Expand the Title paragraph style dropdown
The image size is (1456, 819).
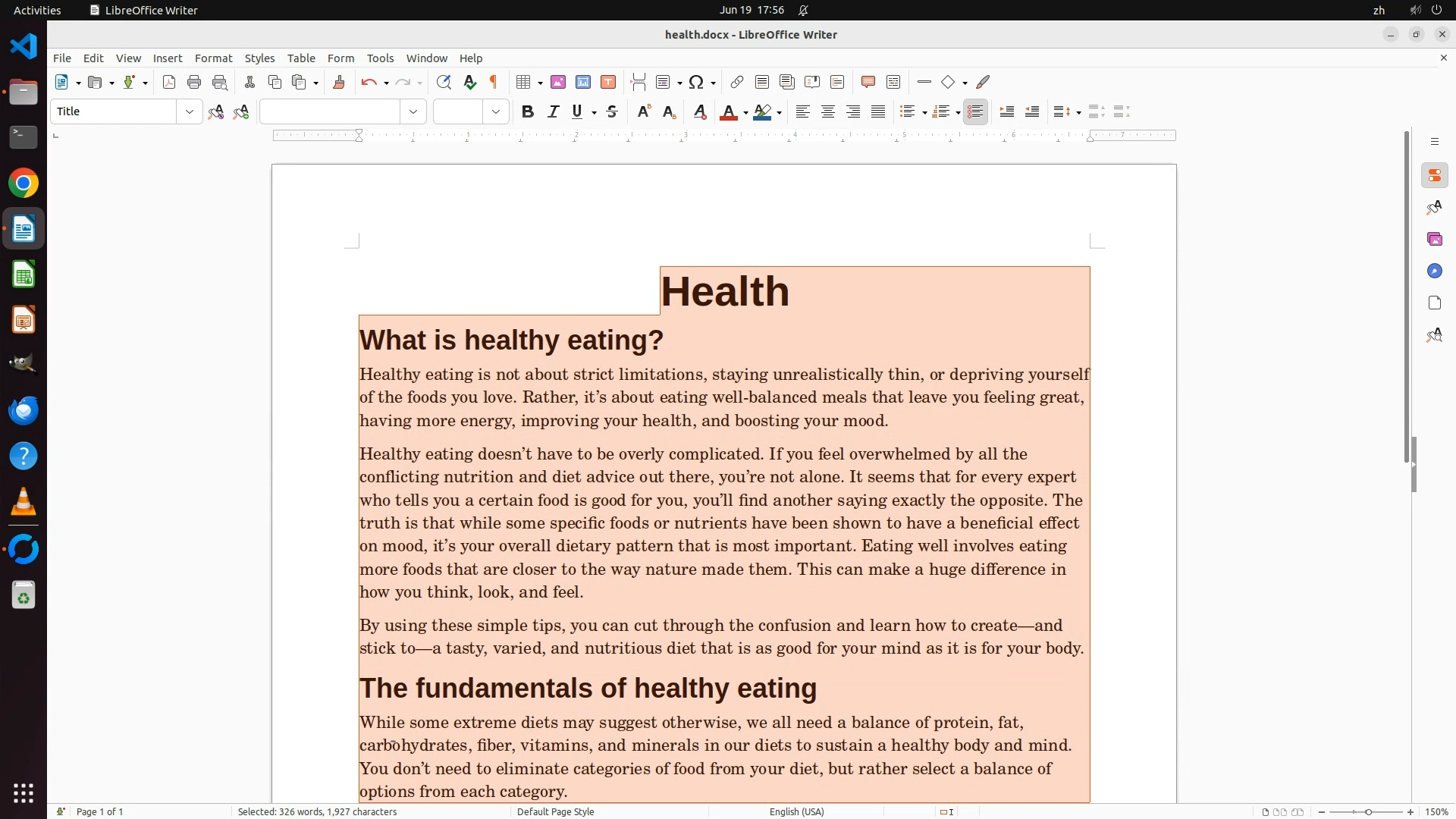[x=190, y=112]
